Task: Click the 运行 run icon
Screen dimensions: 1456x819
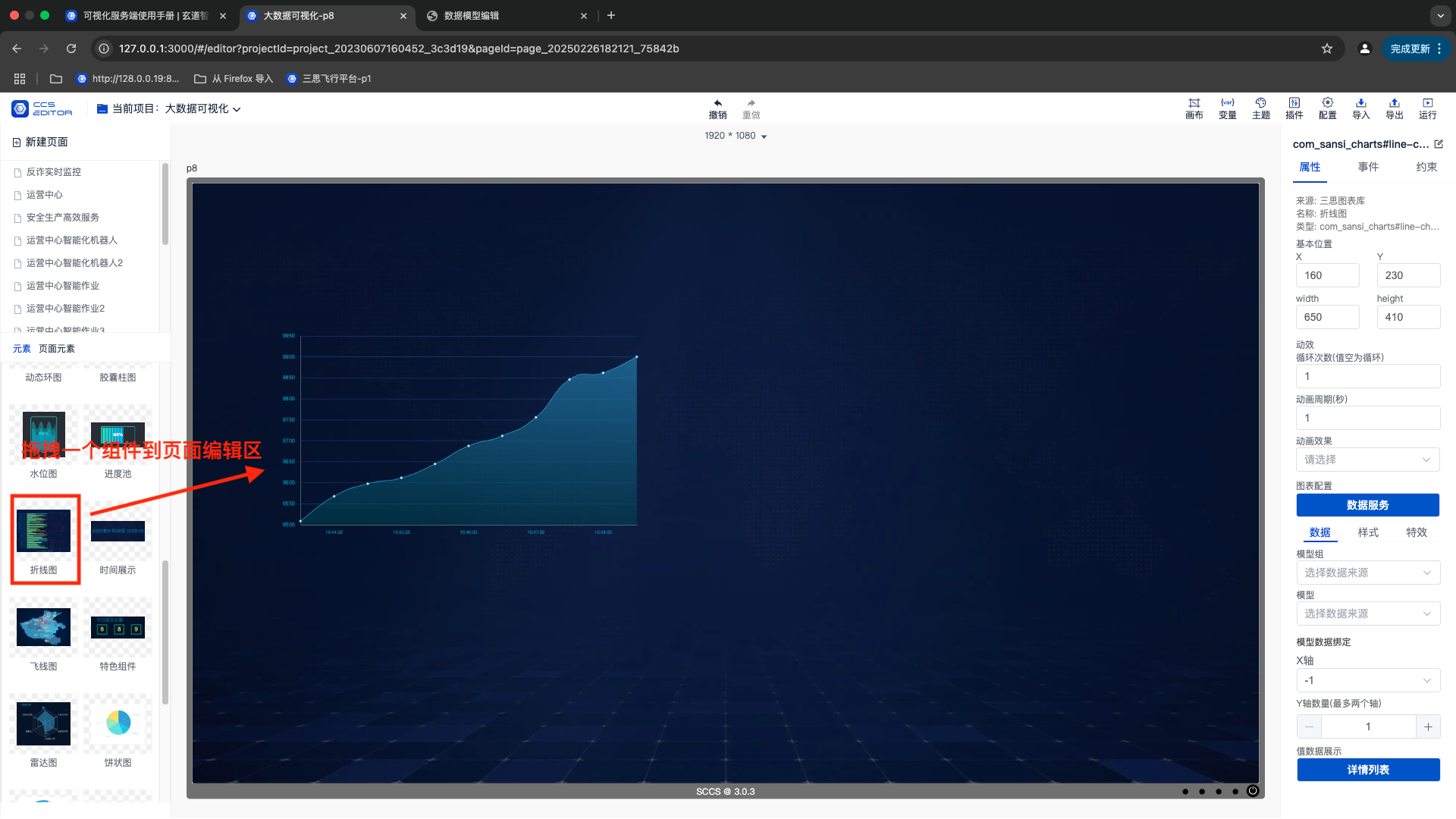Action: point(1427,103)
